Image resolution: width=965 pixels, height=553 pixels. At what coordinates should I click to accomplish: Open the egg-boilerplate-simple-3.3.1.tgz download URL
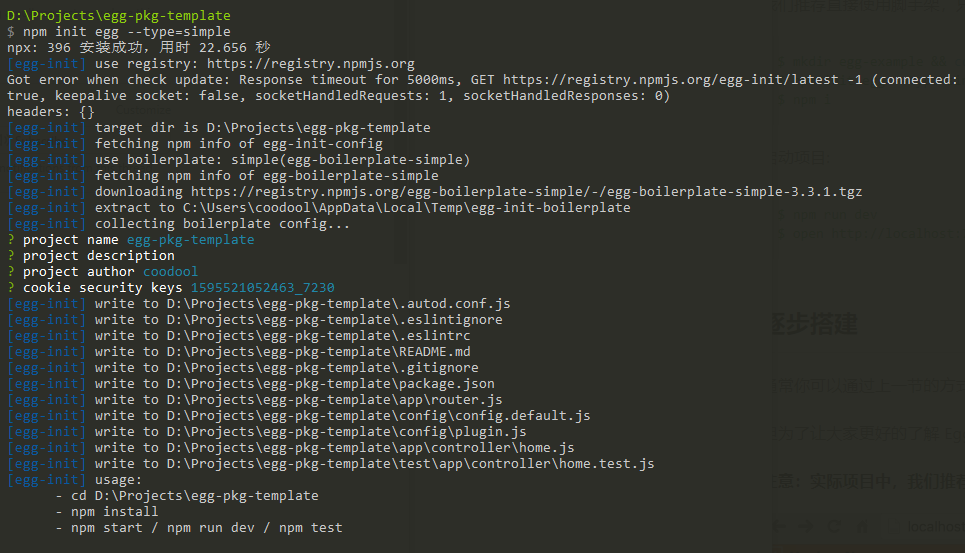526,192
